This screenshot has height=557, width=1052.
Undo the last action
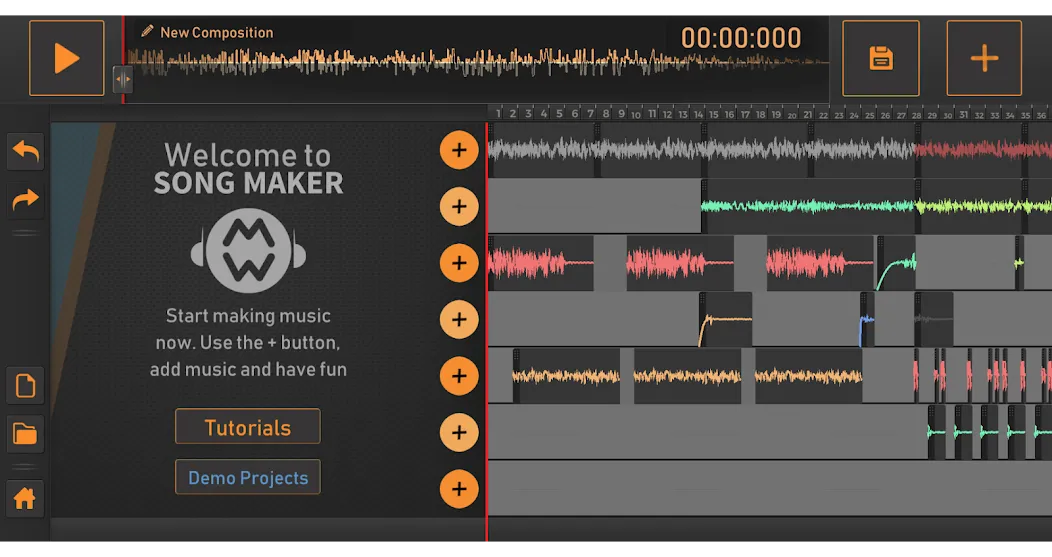pyautogui.click(x=25, y=152)
